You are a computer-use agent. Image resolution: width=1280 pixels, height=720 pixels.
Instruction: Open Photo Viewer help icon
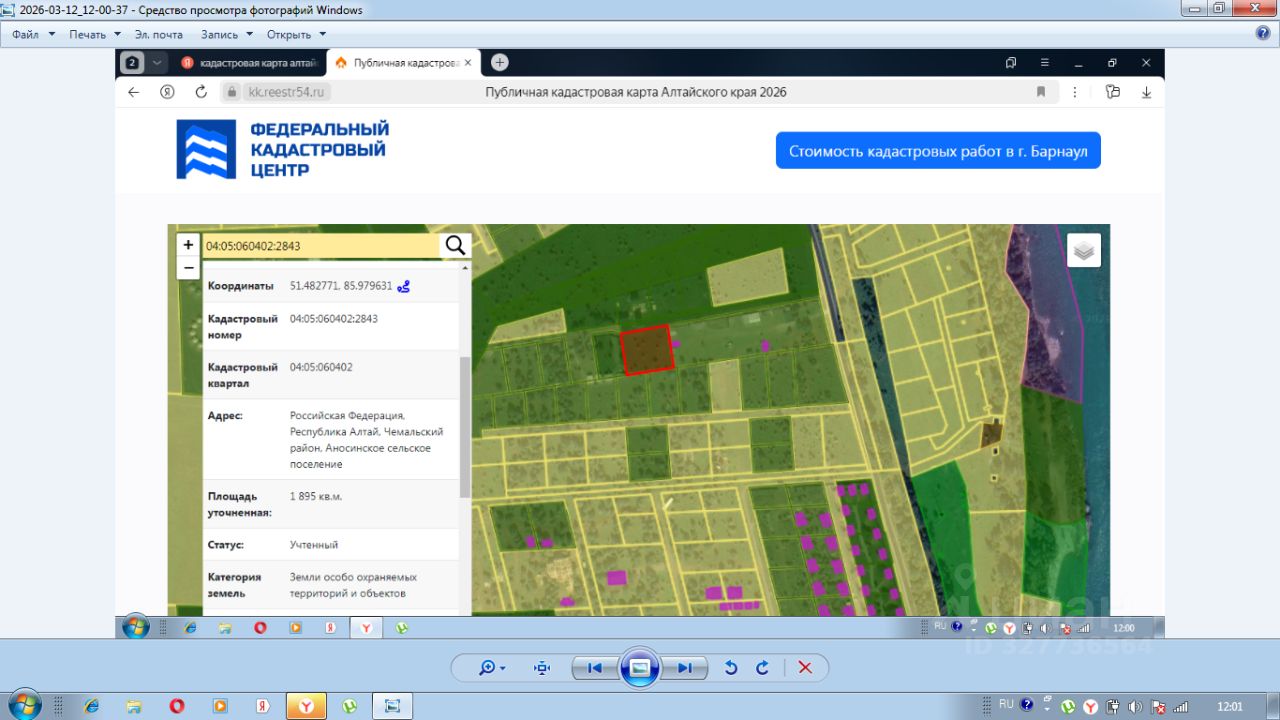click(1263, 33)
